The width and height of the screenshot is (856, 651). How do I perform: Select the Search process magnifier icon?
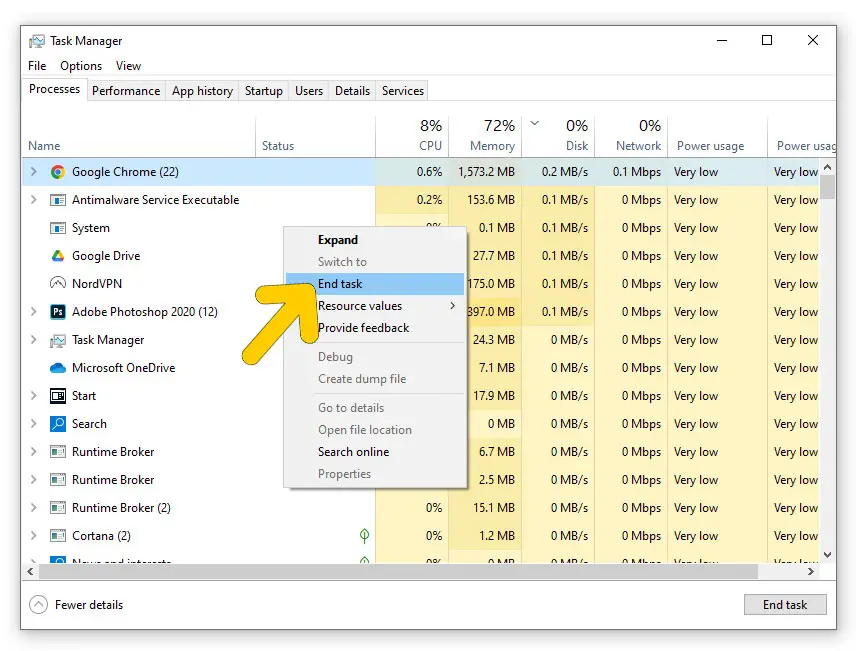click(x=58, y=424)
